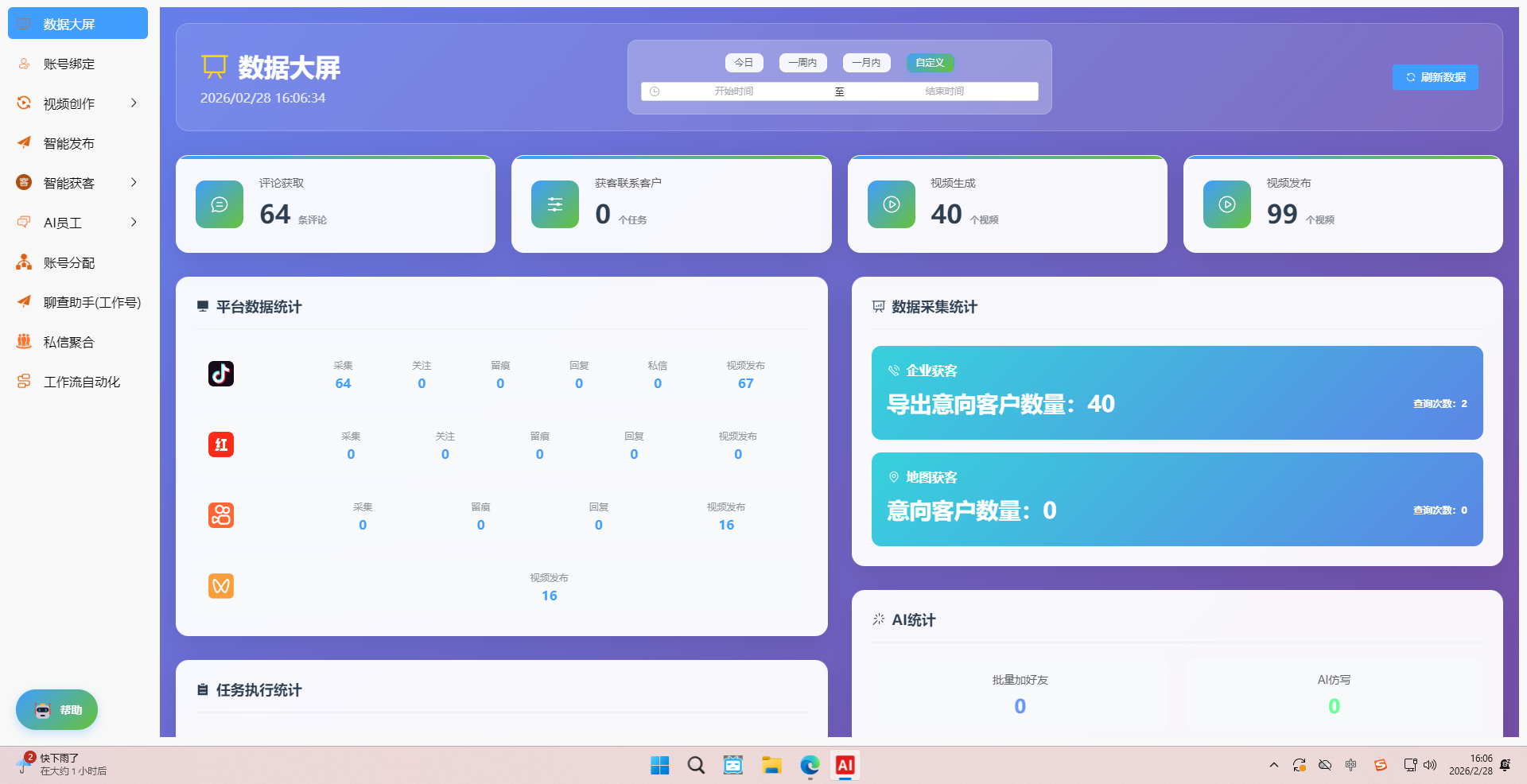This screenshot has height=784, width=1527.
Task: Click the 私信聚合 group icon
Action: [24, 341]
